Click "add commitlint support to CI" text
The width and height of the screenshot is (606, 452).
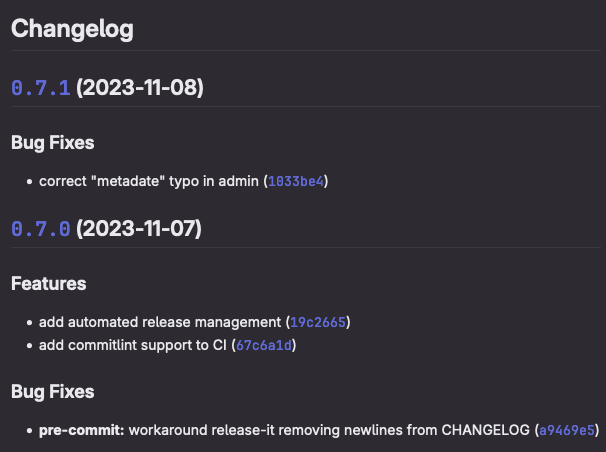click(x=133, y=345)
